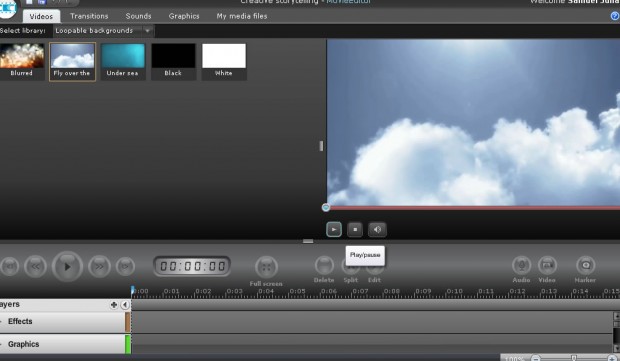Toggle the preview volume speaker button
620x361 pixels.
click(377, 229)
